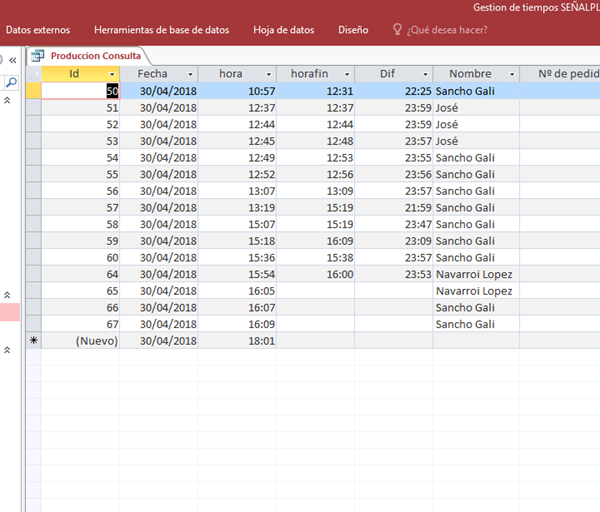
Task: Open the Herramientas de base de datos tab
Action: tap(161, 30)
